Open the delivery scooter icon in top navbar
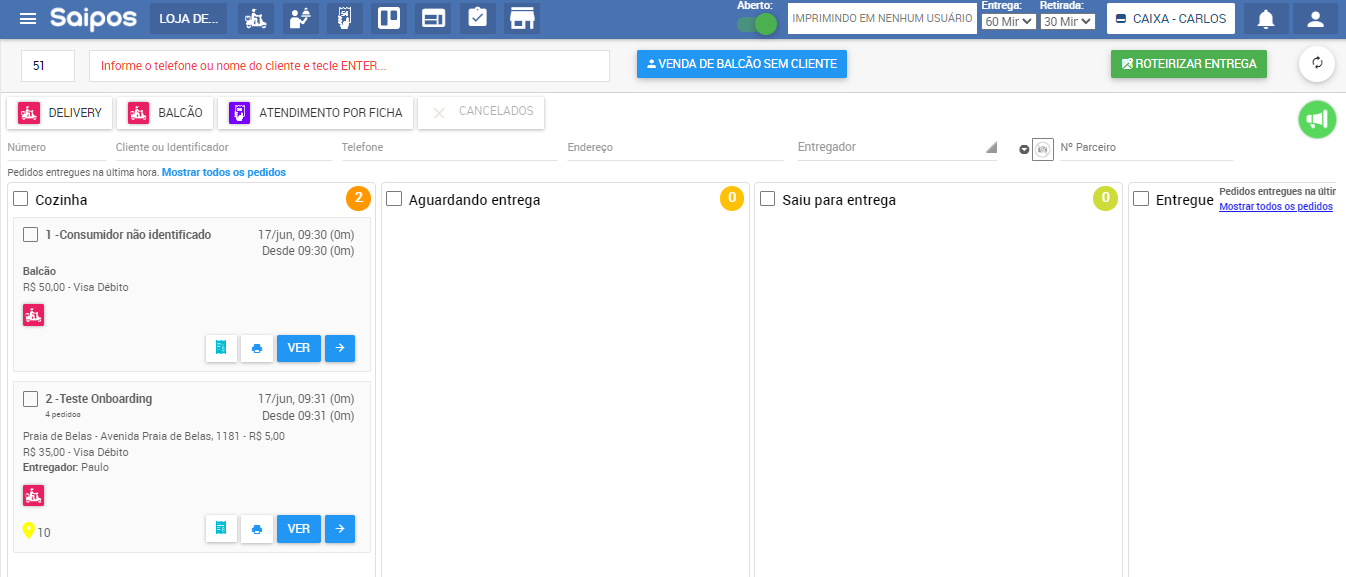Screen dimensions: 1346x577 click(x=256, y=19)
